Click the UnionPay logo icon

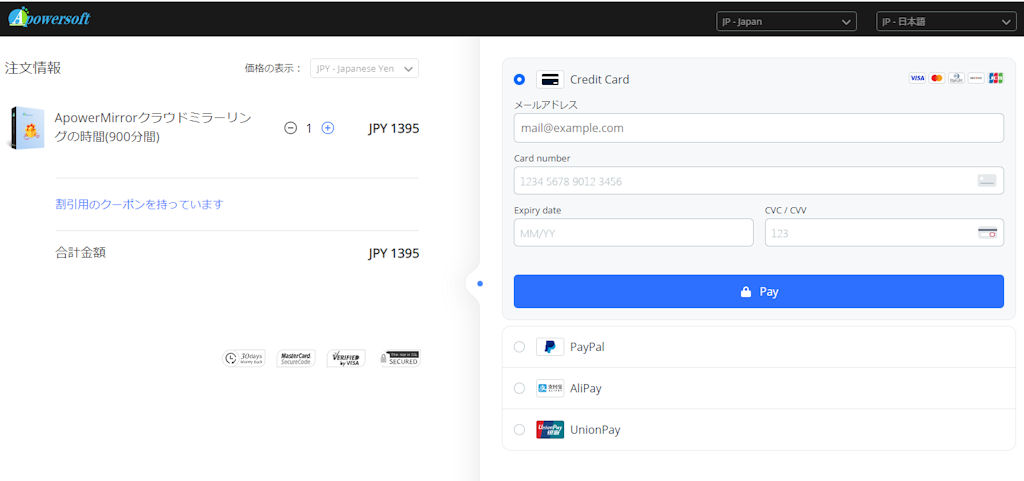click(x=550, y=429)
